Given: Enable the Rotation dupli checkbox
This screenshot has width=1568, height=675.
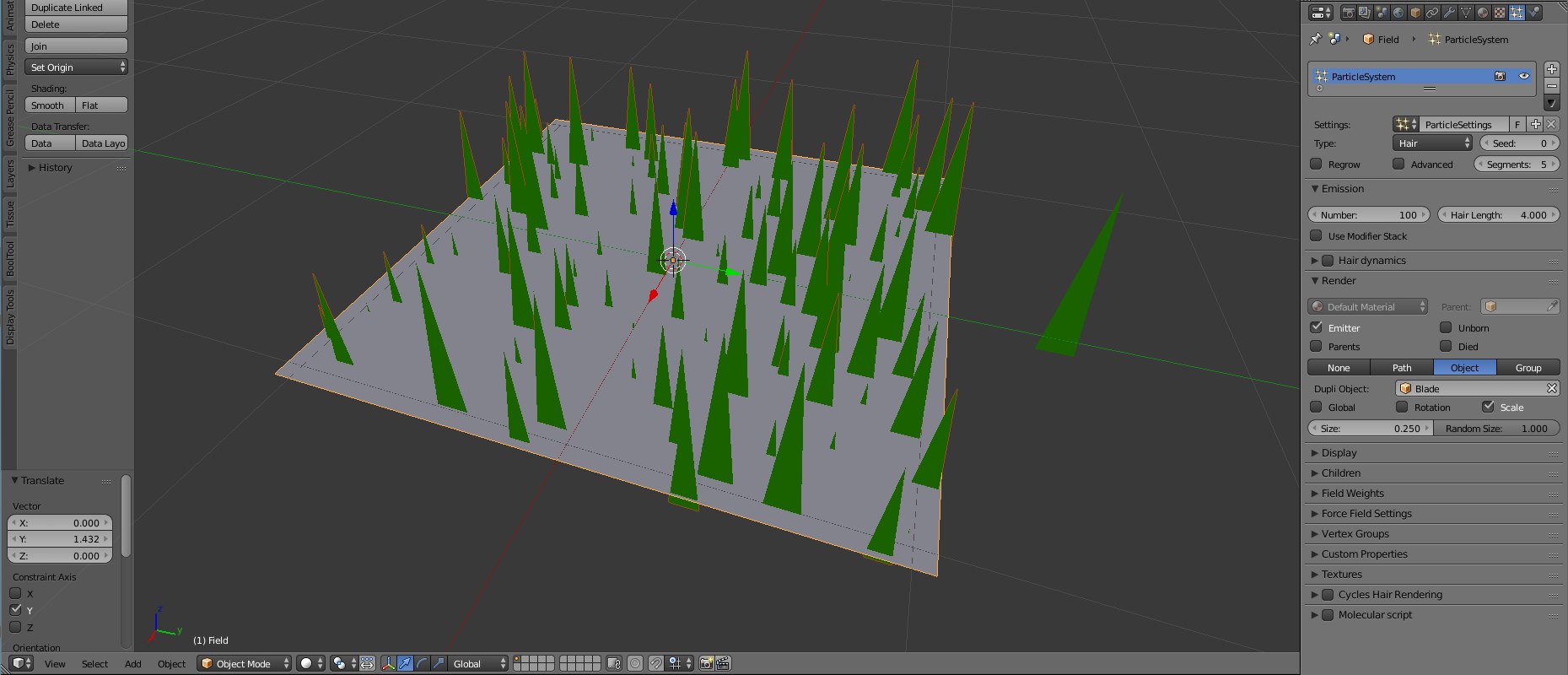Looking at the screenshot, I should [x=1402, y=407].
